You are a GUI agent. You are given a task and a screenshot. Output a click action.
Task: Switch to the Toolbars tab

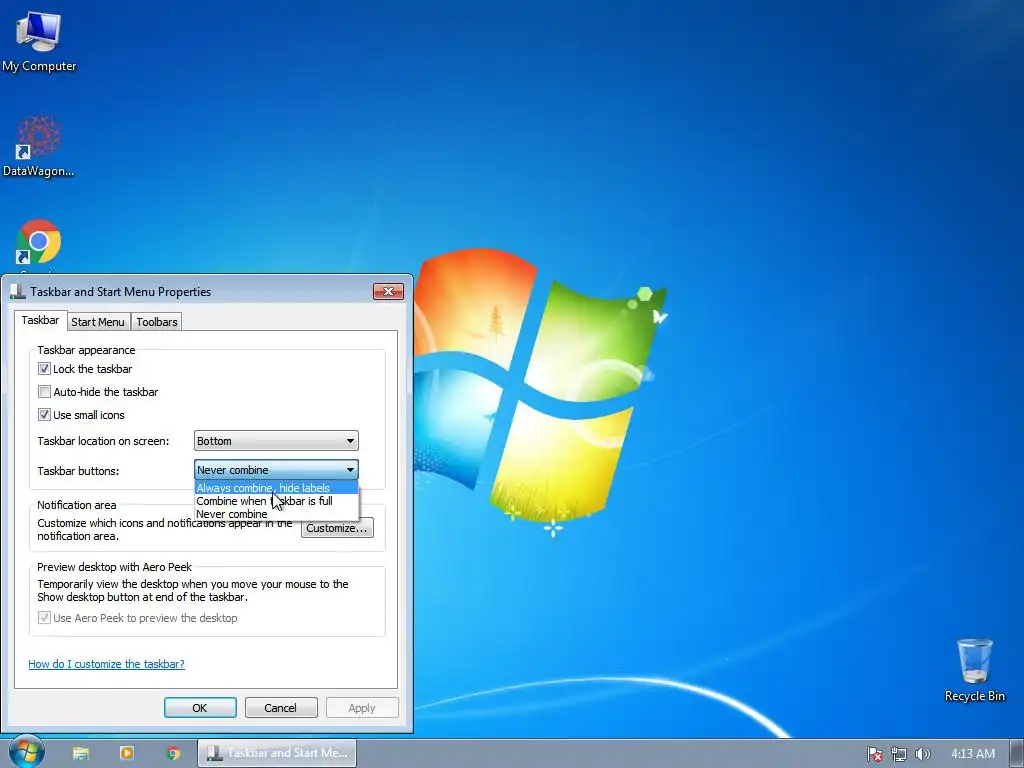coord(157,321)
